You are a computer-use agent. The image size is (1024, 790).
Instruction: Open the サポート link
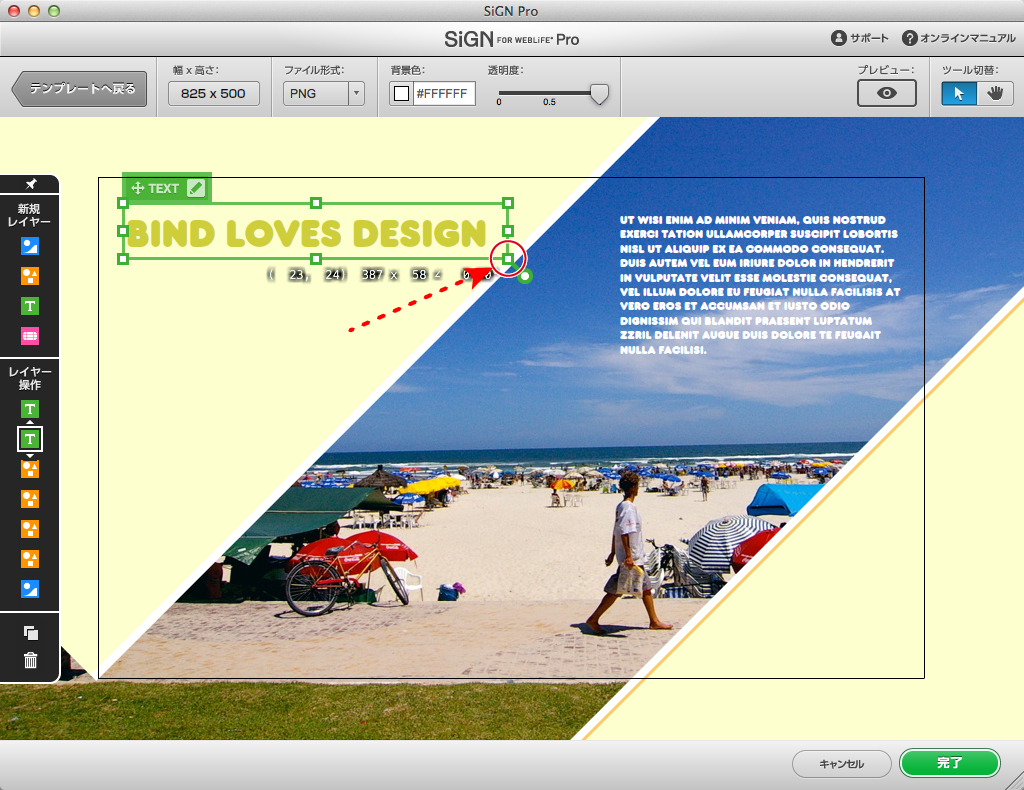click(859, 38)
